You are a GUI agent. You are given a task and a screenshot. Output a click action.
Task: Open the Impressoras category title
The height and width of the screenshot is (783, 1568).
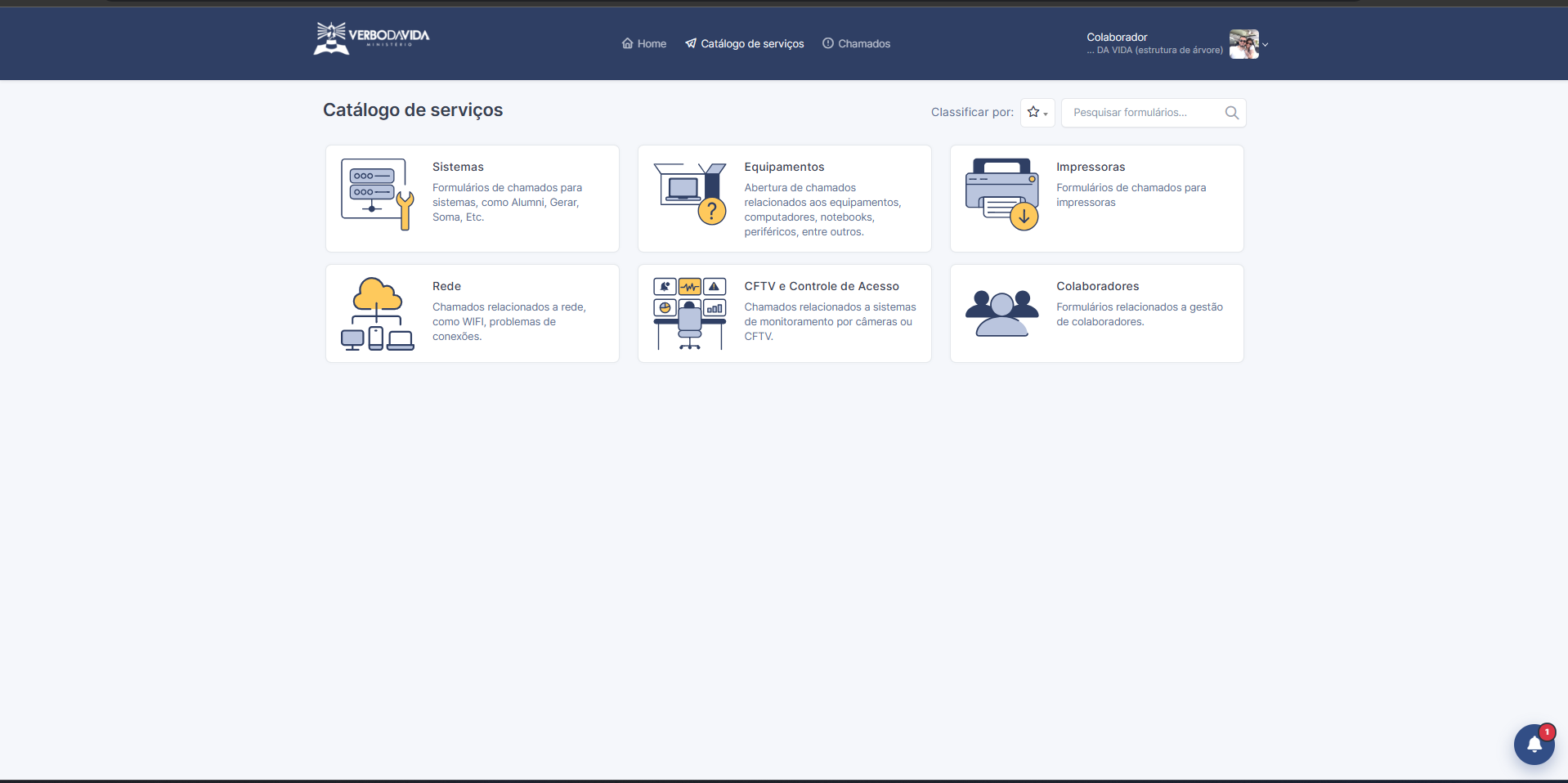1091,167
